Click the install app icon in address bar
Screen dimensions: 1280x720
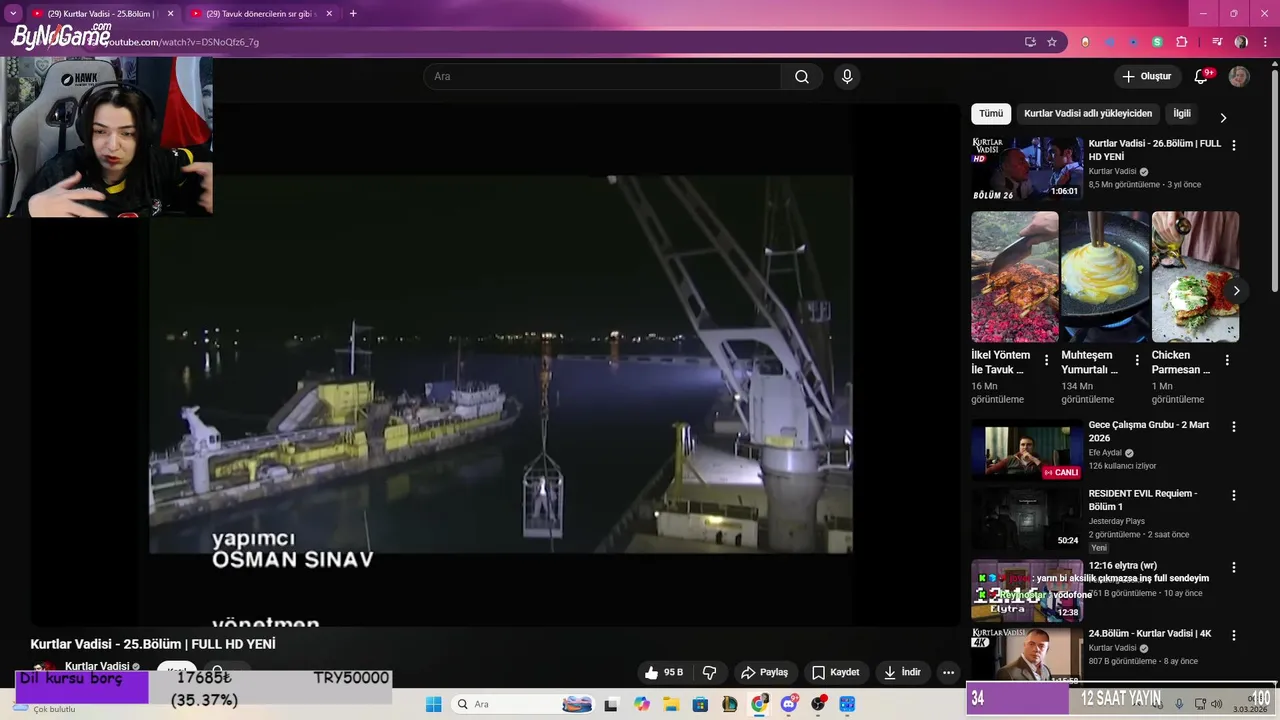pyautogui.click(x=1030, y=42)
